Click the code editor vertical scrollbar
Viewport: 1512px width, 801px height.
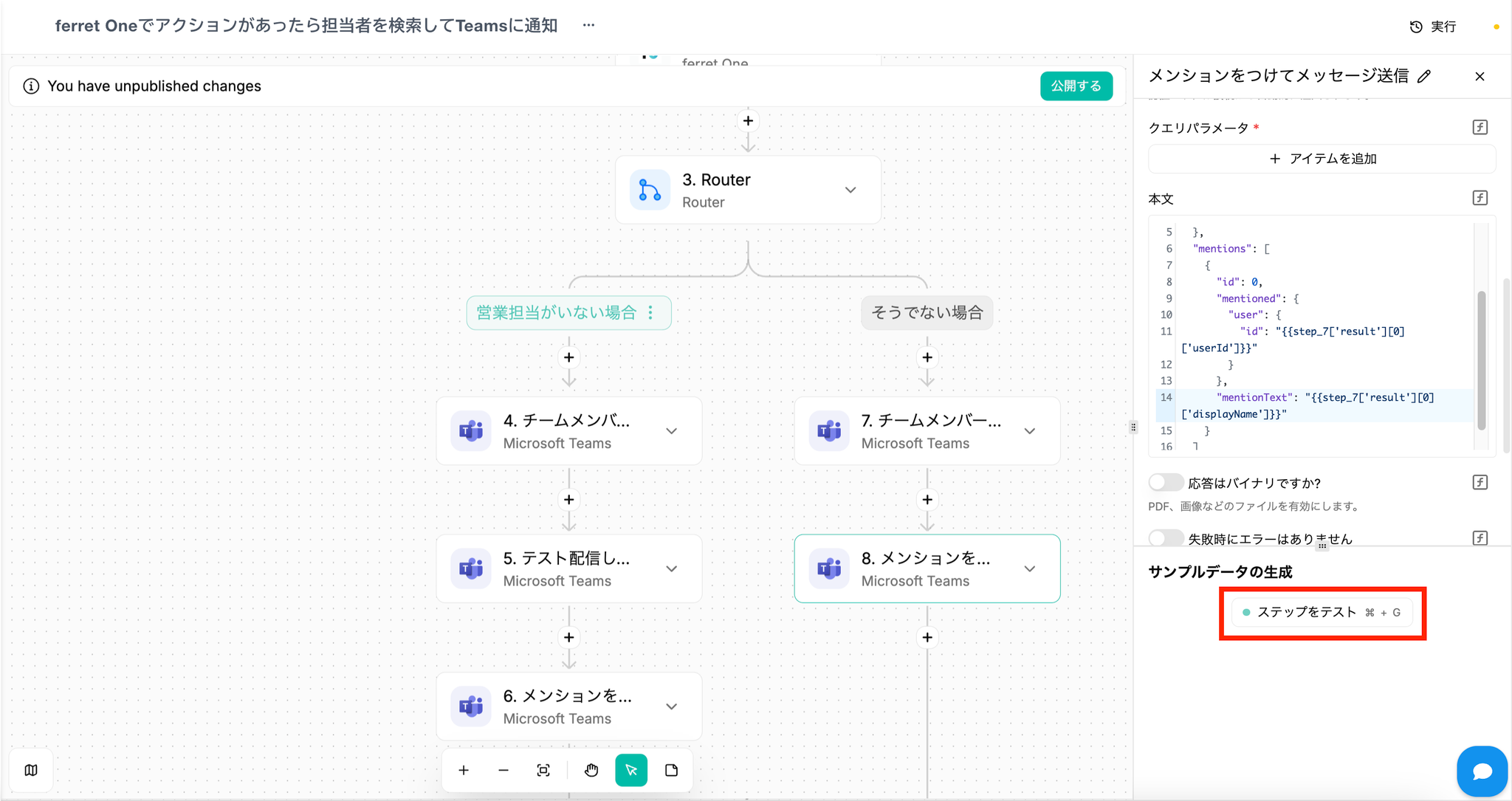coord(1481,360)
